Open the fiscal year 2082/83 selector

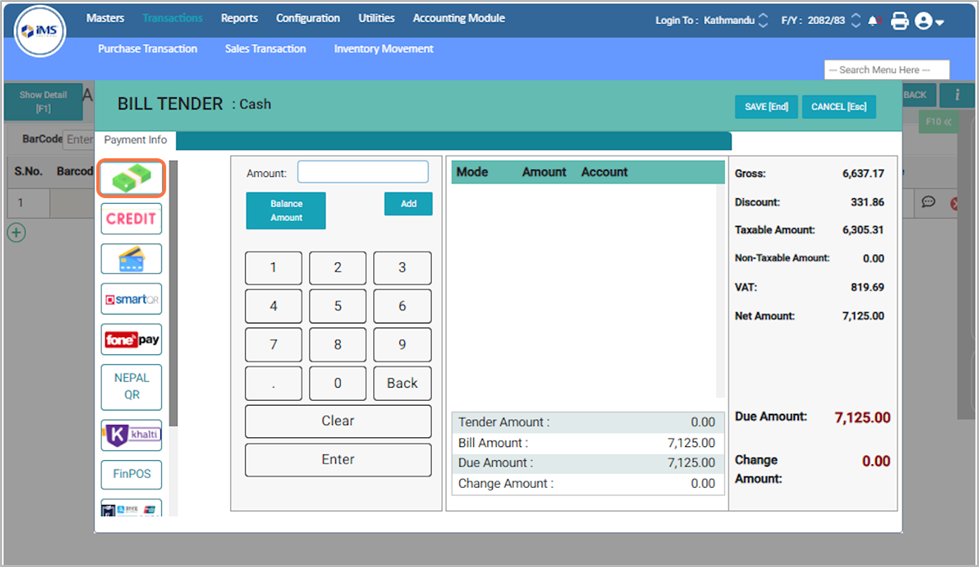click(x=855, y=20)
